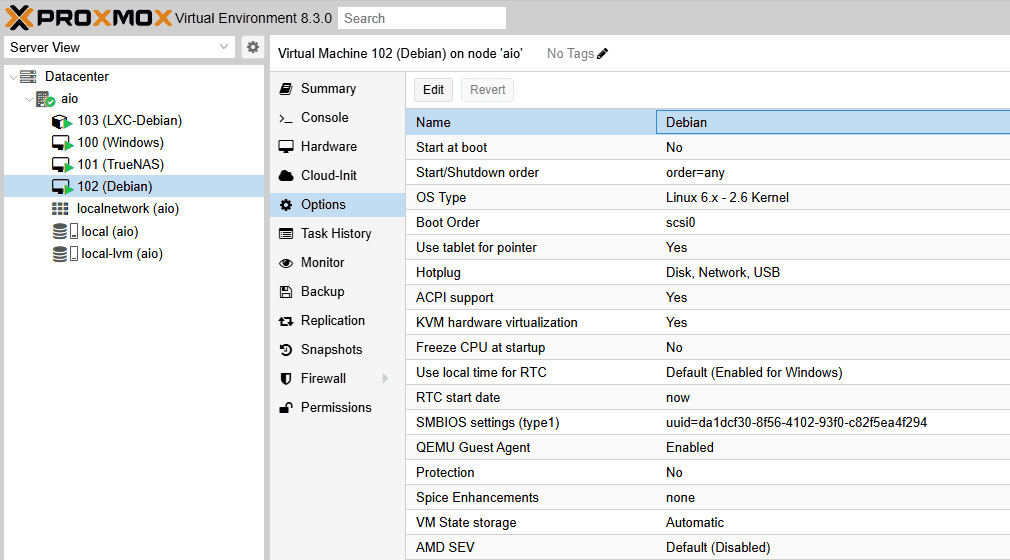Click the 103 LXC-Debian container icon
This screenshot has height=560, width=1010.
(61, 121)
